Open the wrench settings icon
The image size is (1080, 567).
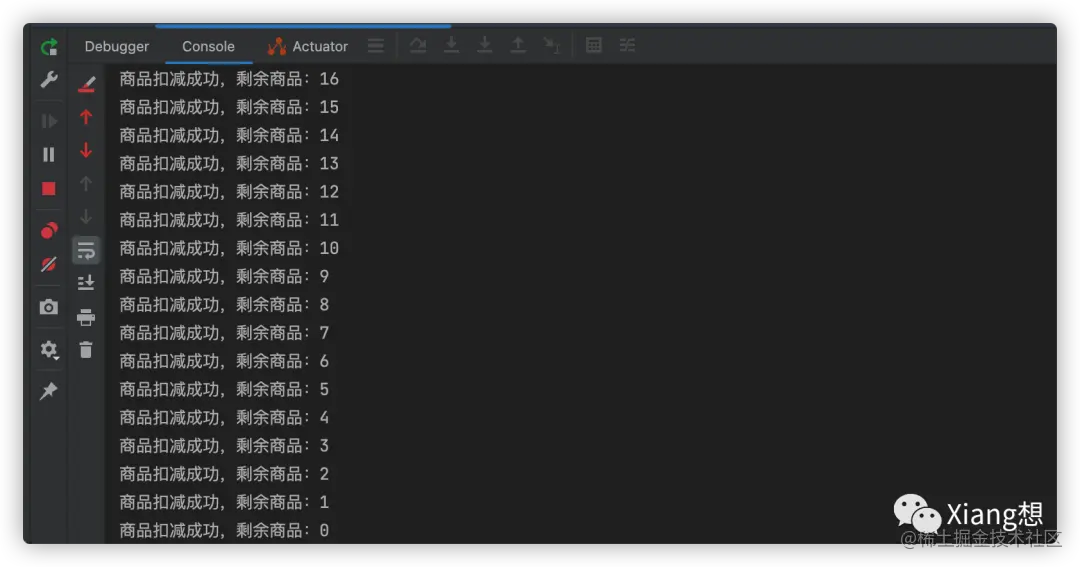(x=49, y=80)
